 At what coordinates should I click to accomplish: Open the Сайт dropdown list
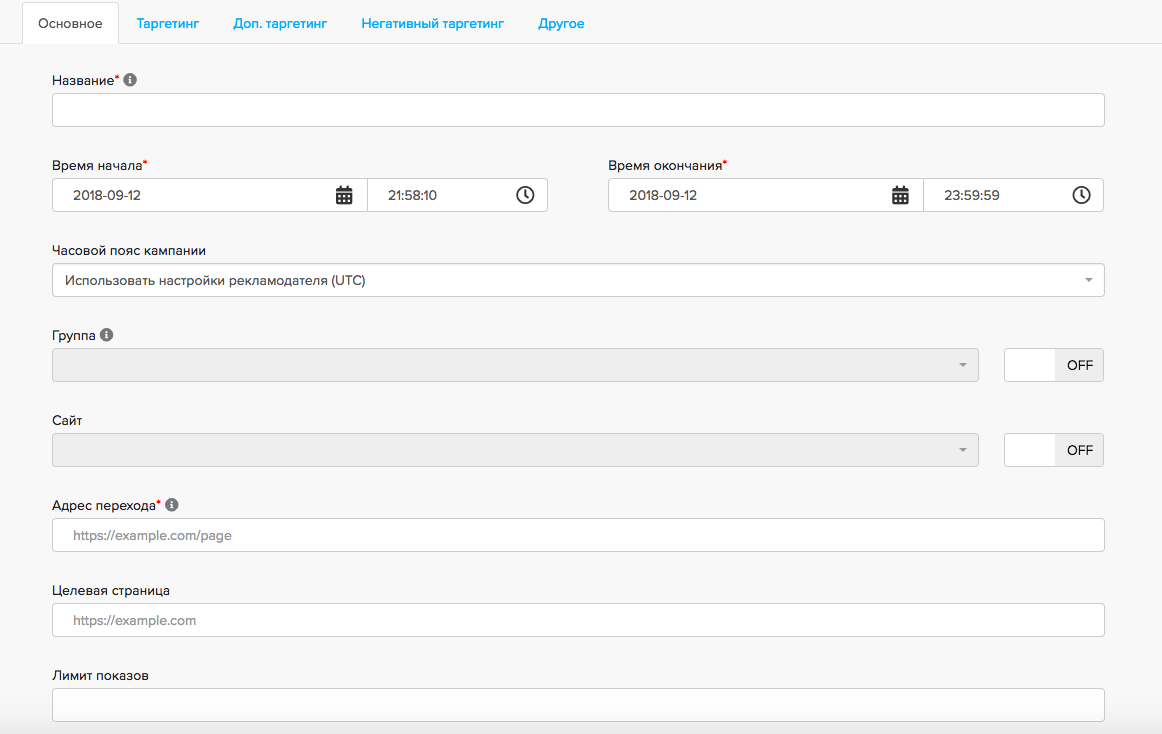coord(515,450)
